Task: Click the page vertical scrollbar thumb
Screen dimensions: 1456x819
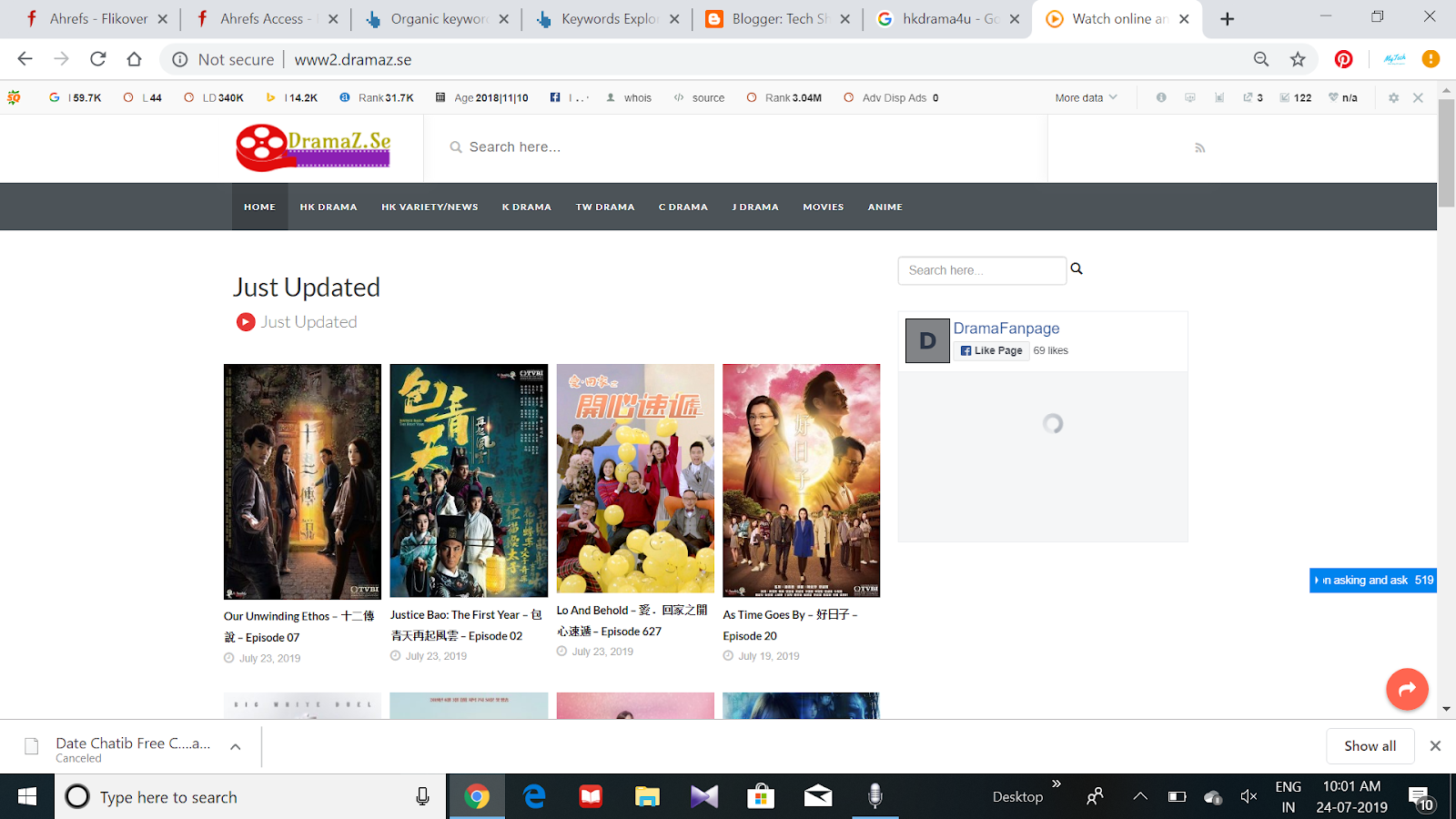Action: (1446, 153)
